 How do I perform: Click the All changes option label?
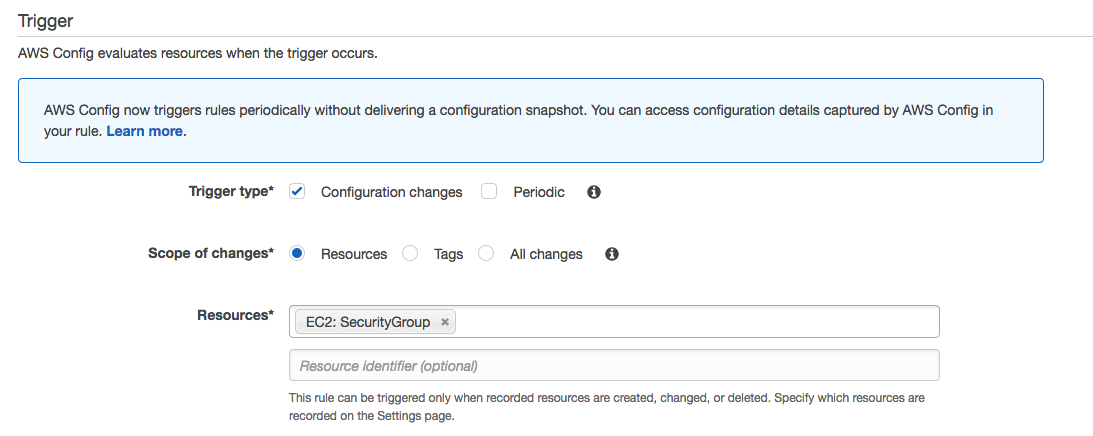pyautogui.click(x=546, y=254)
